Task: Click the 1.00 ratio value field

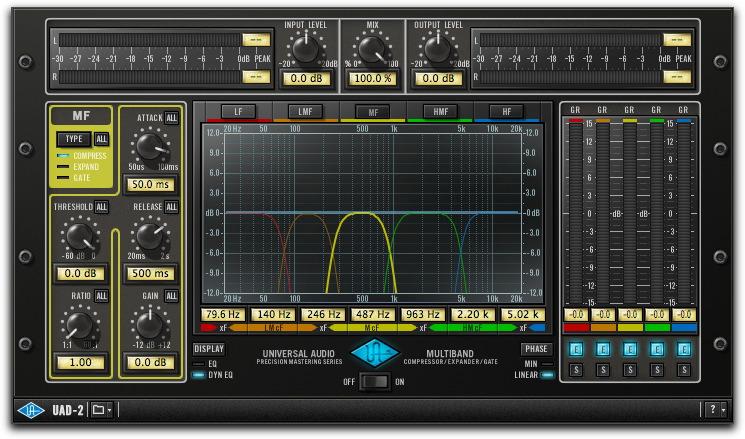Action: pyautogui.click(x=80, y=363)
